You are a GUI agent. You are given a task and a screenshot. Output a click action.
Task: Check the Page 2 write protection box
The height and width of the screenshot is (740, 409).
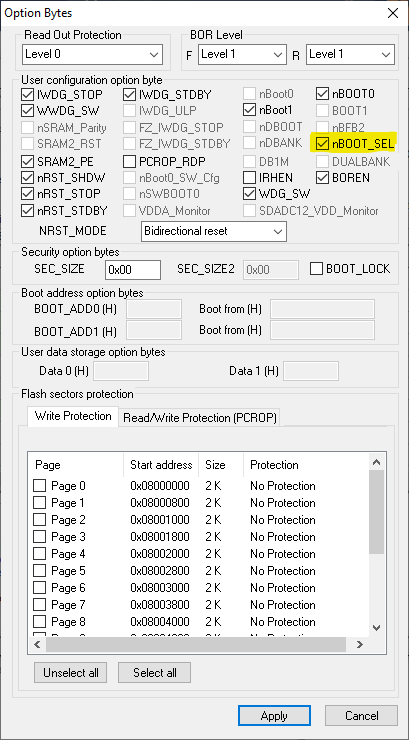click(x=40, y=520)
